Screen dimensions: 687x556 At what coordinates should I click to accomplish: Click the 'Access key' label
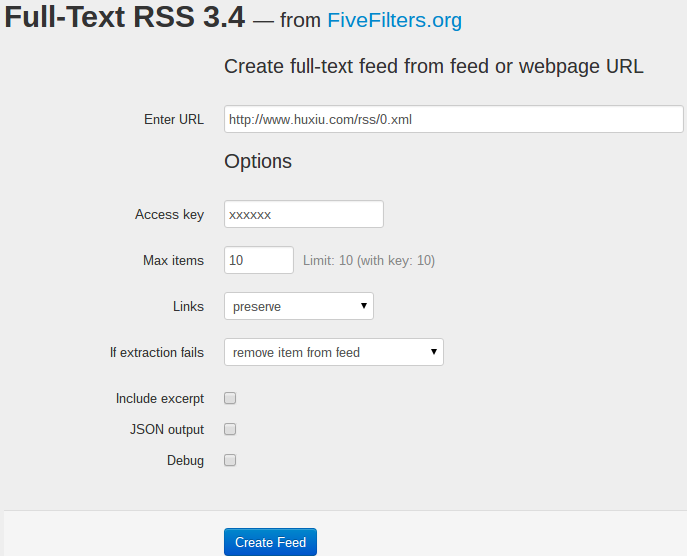169,214
